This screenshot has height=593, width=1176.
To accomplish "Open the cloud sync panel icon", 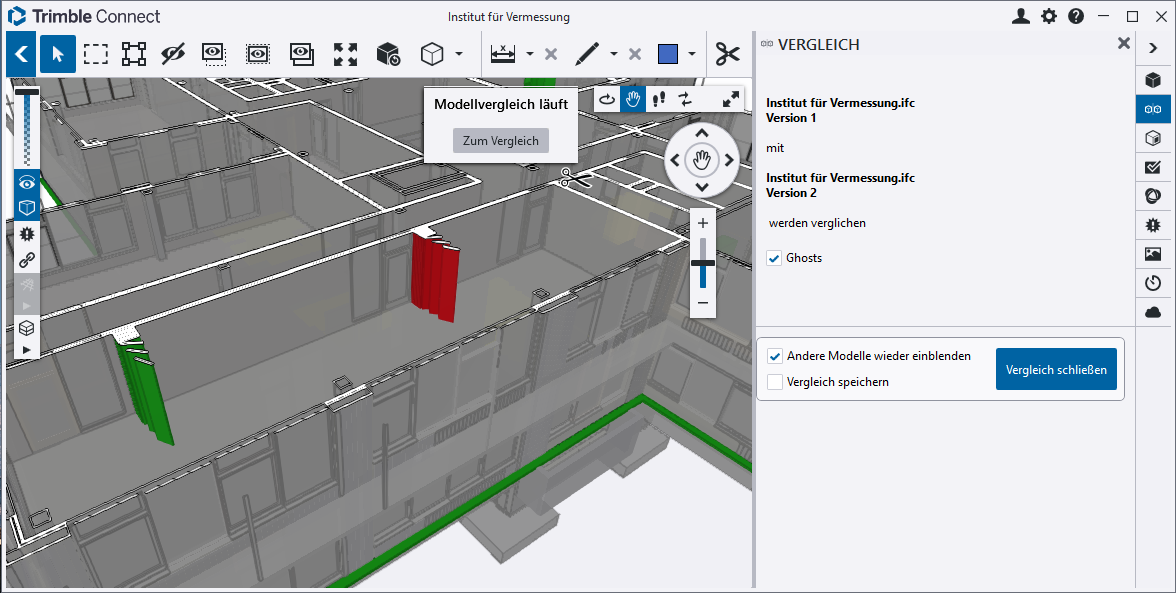I will [1153, 312].
